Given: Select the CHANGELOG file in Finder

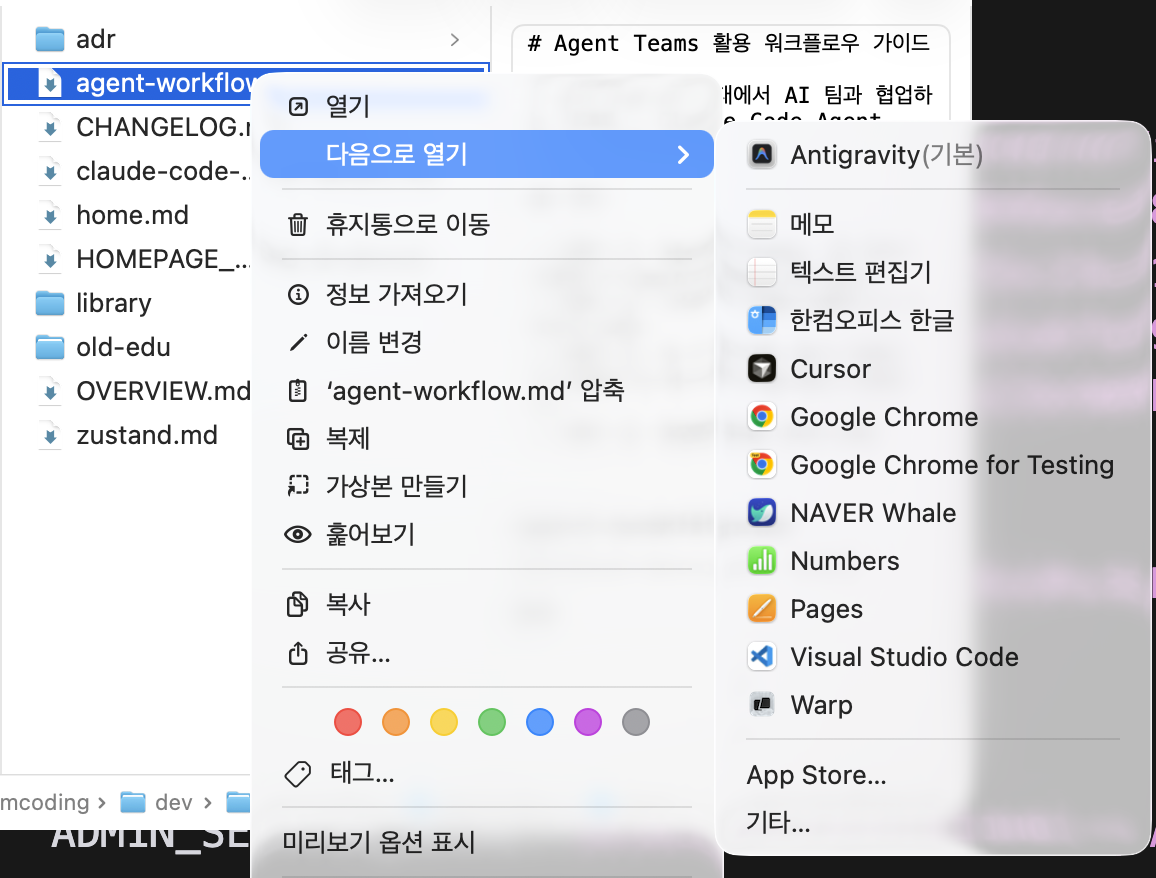Looking at the screenshot, I should (x=127, y=127).
